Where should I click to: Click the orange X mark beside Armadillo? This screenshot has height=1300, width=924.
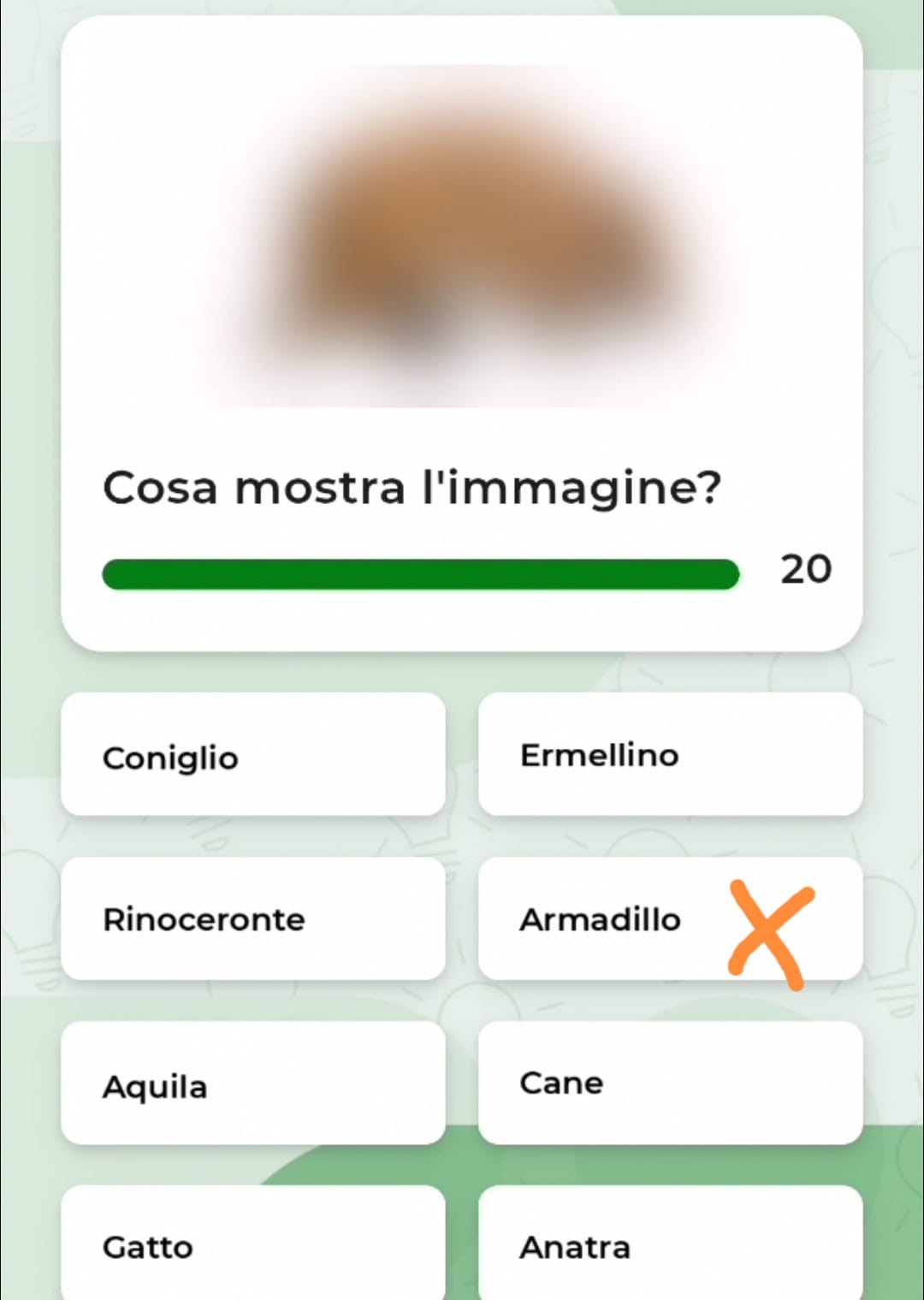pos(771,934)
